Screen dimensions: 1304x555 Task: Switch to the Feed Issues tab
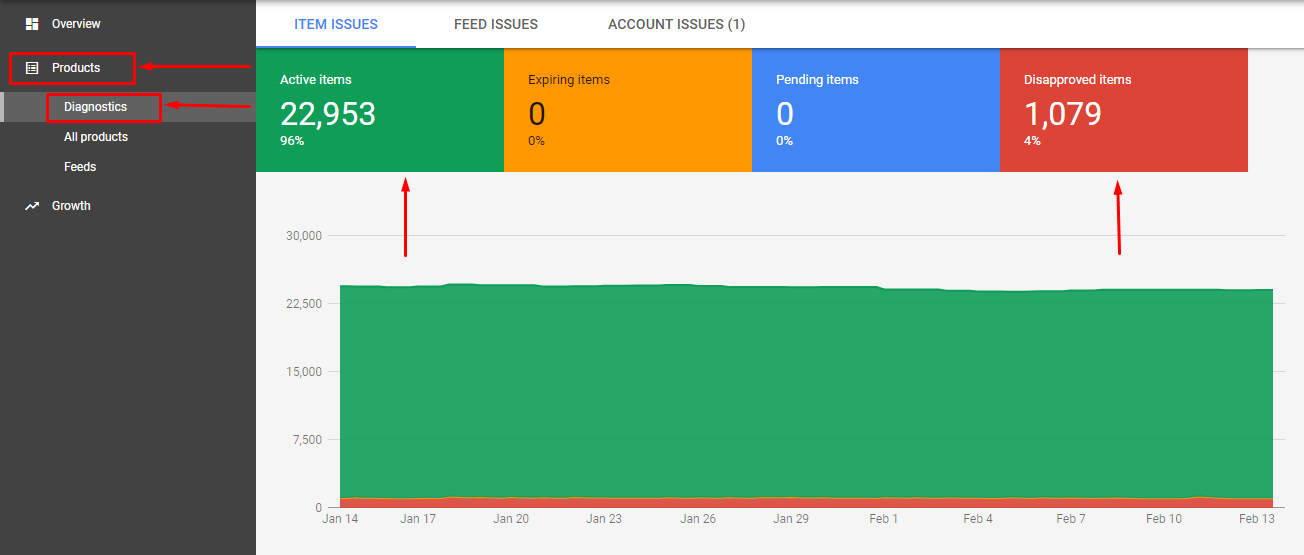point(495,24)
